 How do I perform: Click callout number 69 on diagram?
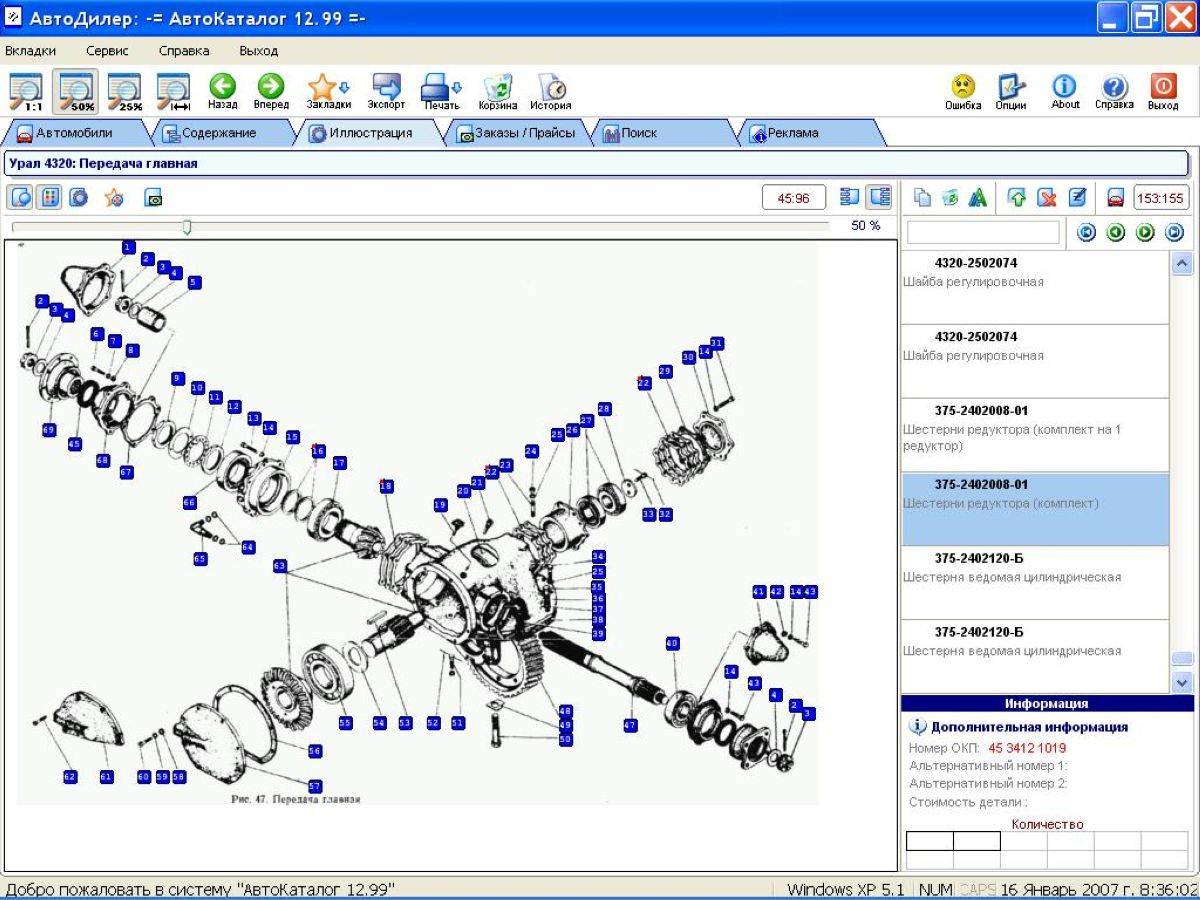[x=49, y=429]
